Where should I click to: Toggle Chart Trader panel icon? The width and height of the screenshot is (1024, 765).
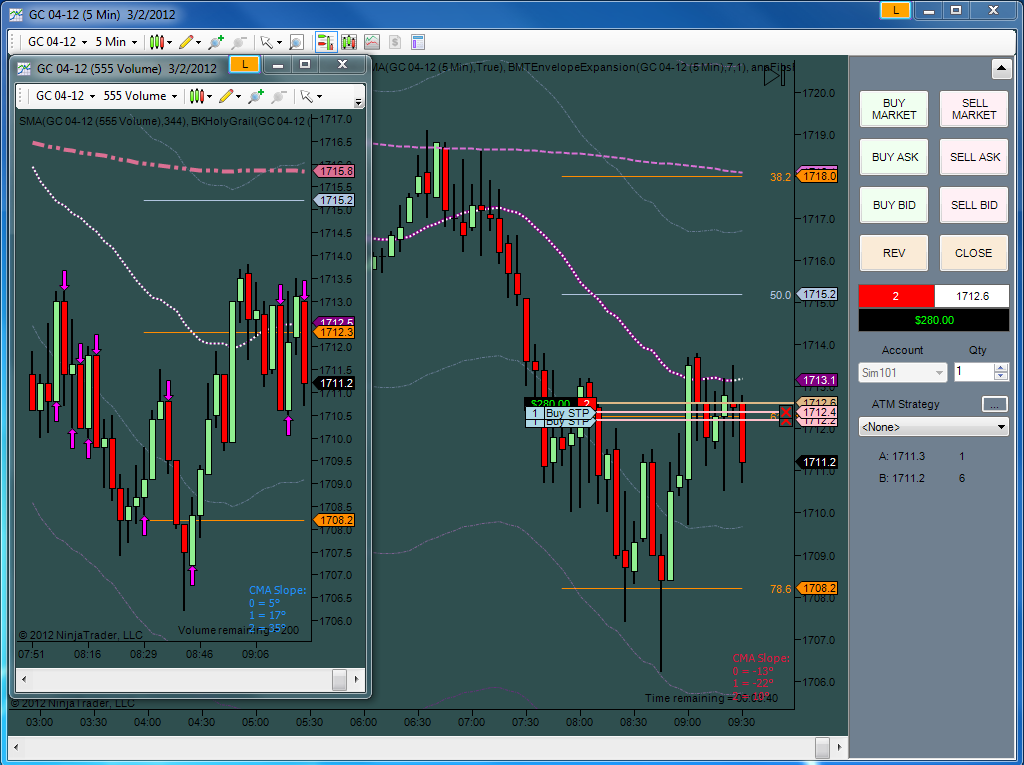click(325, 42)
